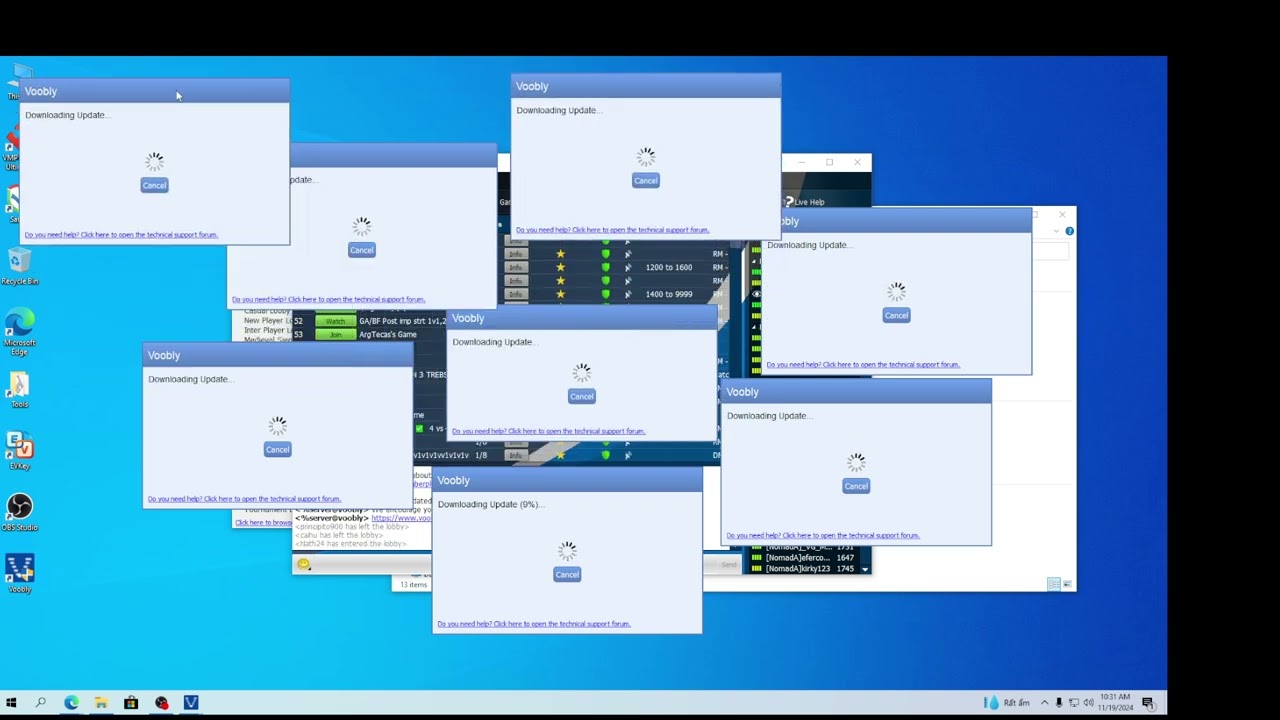Image resolution: width=1280 pixels, height=720 pixels.
Task: Click the microphone tray icon
Action: click(x=1059, y=703)
